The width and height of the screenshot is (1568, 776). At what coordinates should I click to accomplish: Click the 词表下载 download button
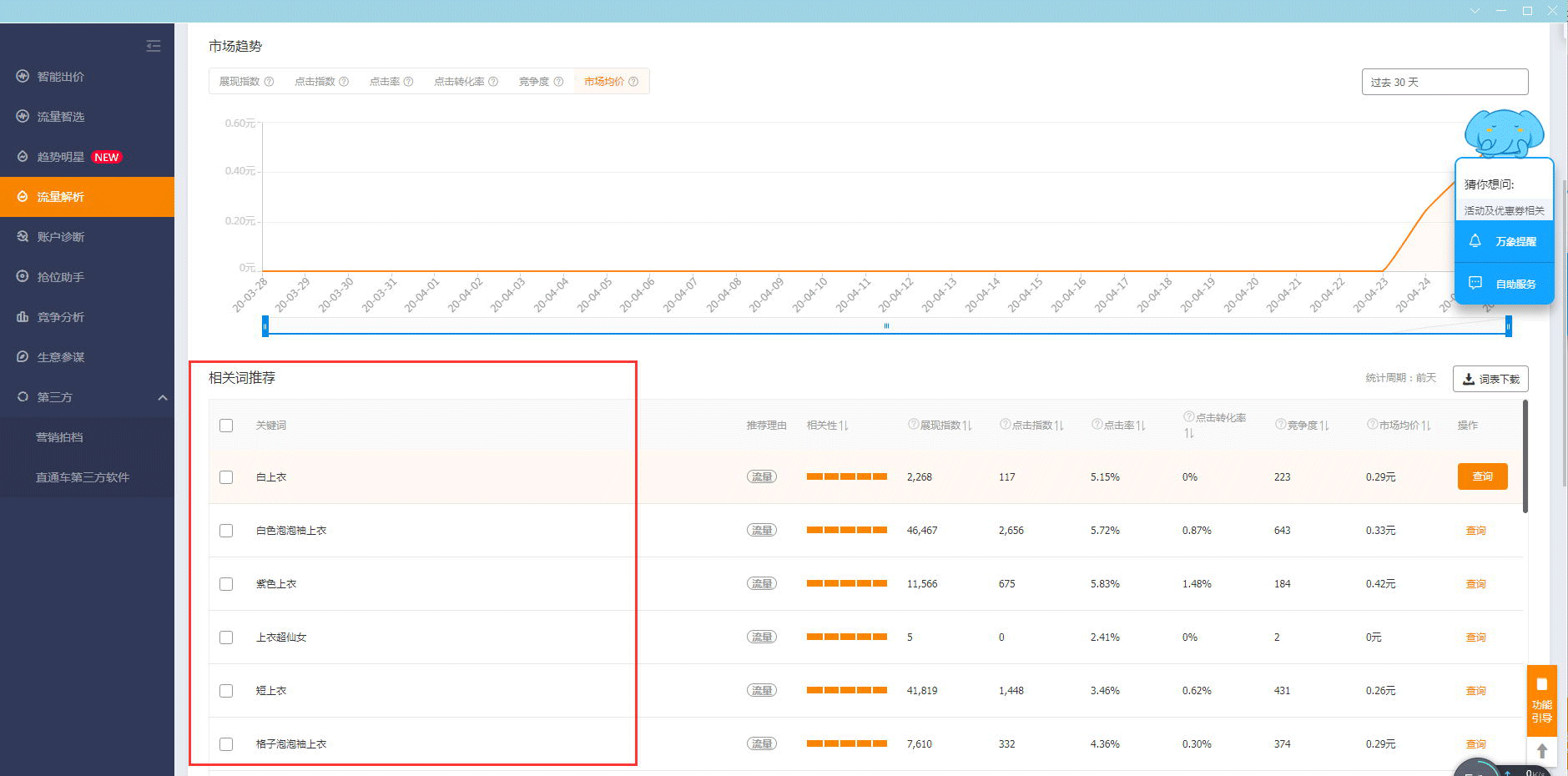1490,379
